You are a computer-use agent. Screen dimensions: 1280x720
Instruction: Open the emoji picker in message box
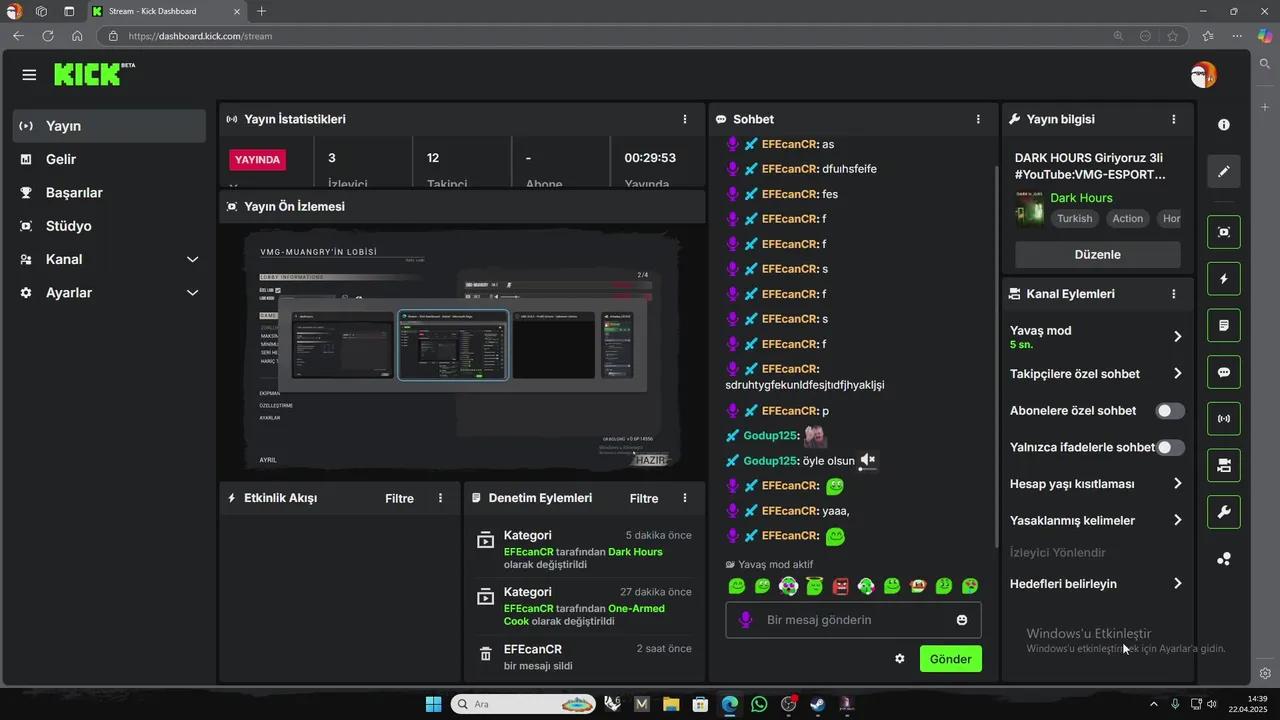click(x=962, y=620)
